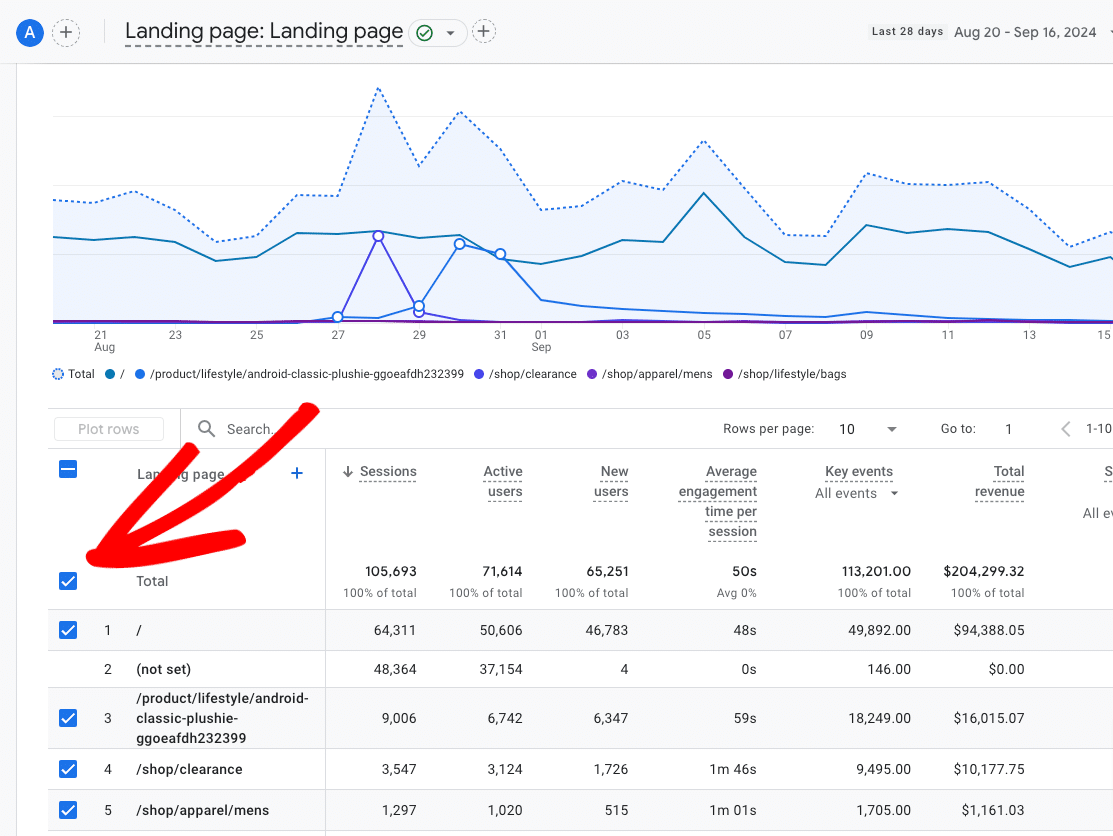
Task: Click the blue A filter avatar icon
Action: pyautogui.click(x=29, y=32)
